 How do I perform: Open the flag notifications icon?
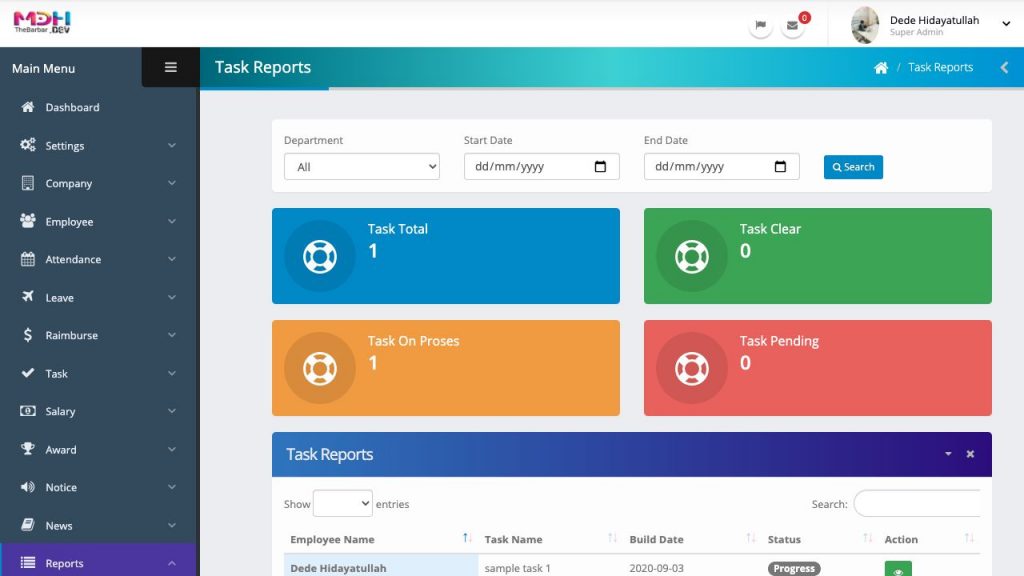click(760, 25)
